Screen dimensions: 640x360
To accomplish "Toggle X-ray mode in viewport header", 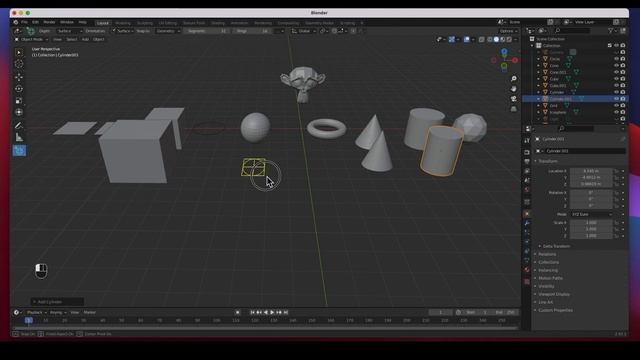I will point(482,40).
